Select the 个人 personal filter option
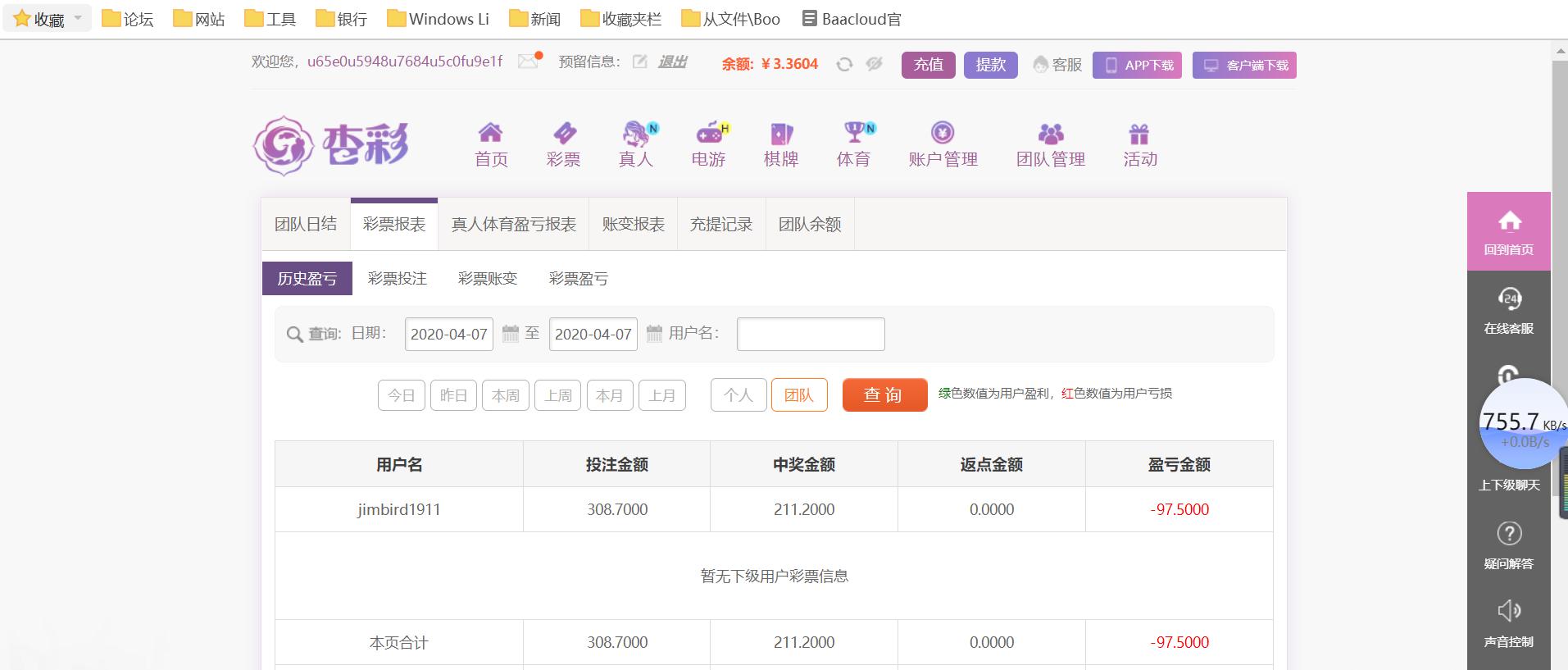Screen dimensions: 1568x670 (x=739, y=395)
